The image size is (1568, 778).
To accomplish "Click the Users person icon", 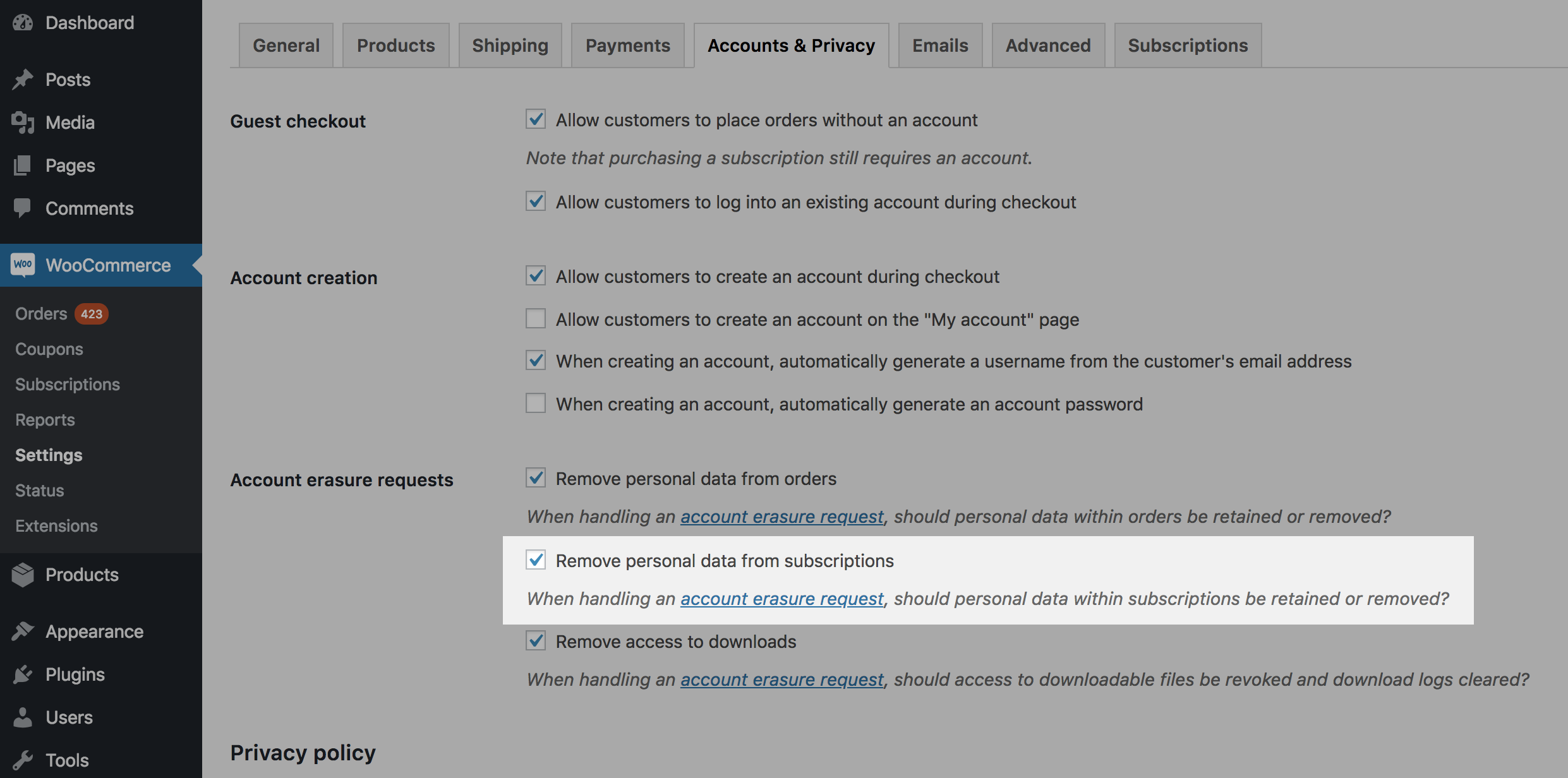I will pos(23,717).
